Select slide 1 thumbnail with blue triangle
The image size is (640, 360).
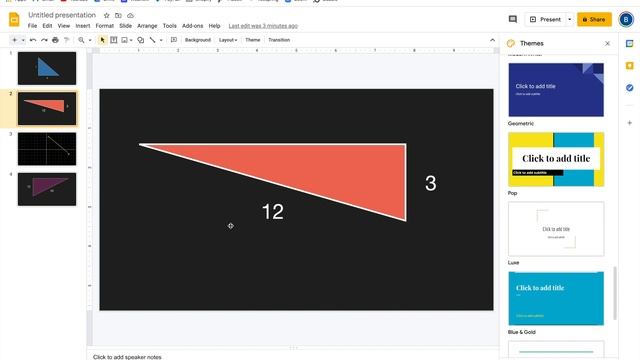[47, 68]
